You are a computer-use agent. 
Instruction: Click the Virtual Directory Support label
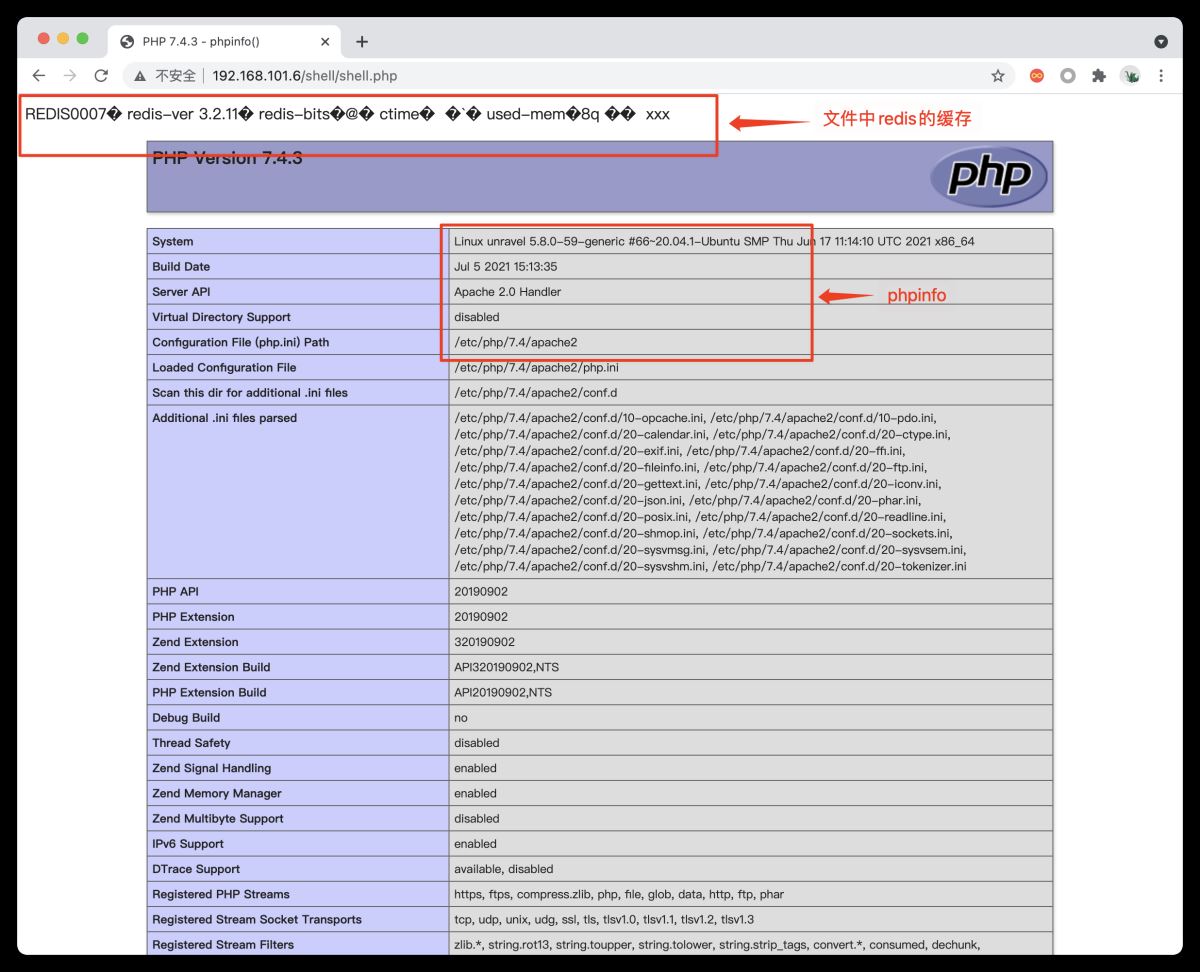pyautogui.click(x=221, y=317)
